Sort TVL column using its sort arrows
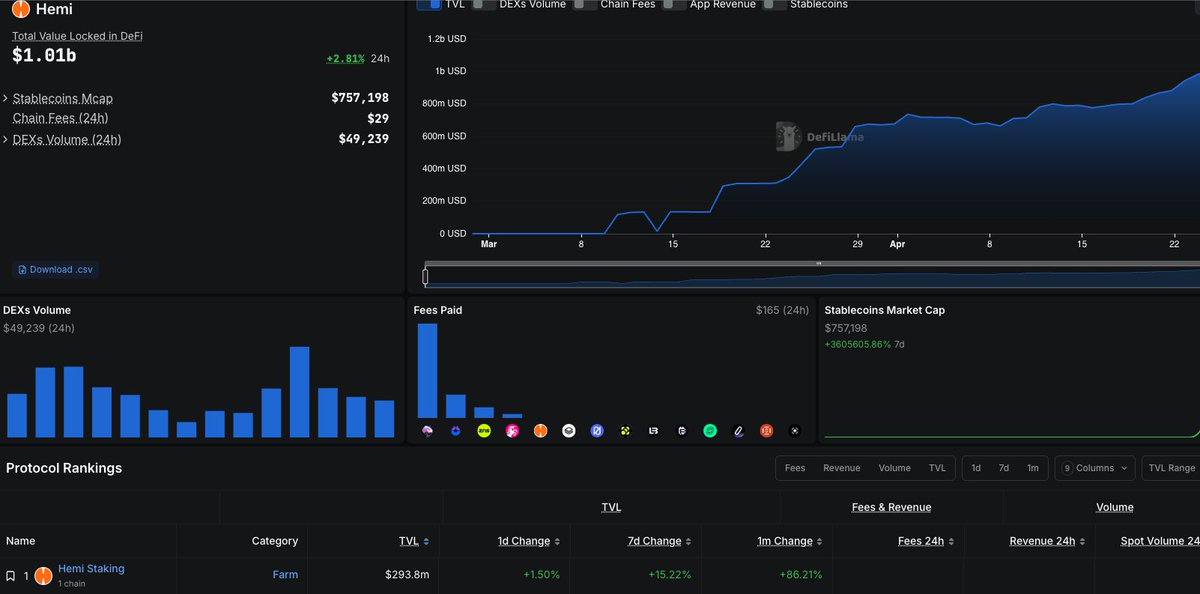Image resolution: width=1200 pixels, height=594 pixels. point(426,541)
